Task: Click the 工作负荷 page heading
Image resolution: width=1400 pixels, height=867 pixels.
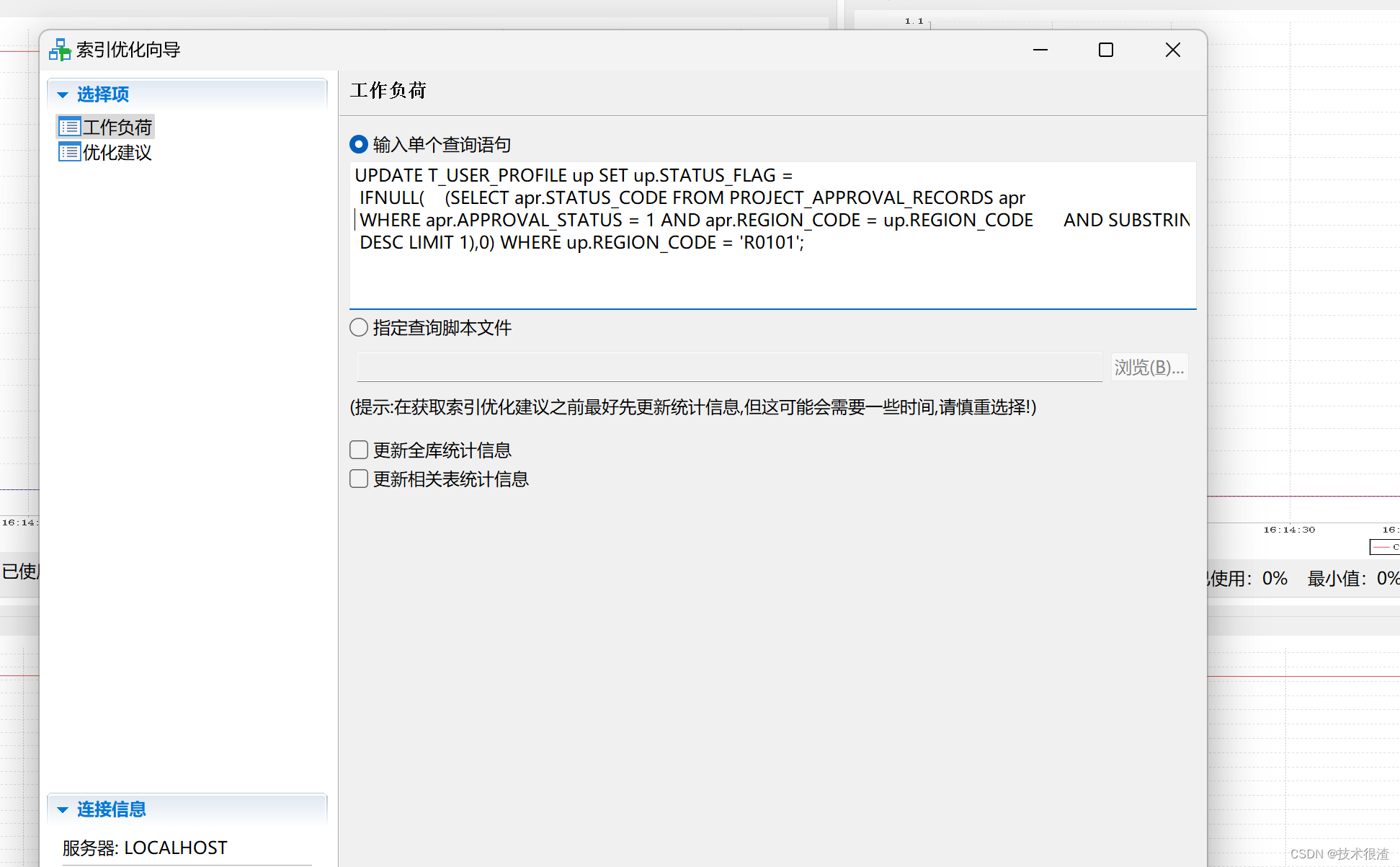Action: 388,90
